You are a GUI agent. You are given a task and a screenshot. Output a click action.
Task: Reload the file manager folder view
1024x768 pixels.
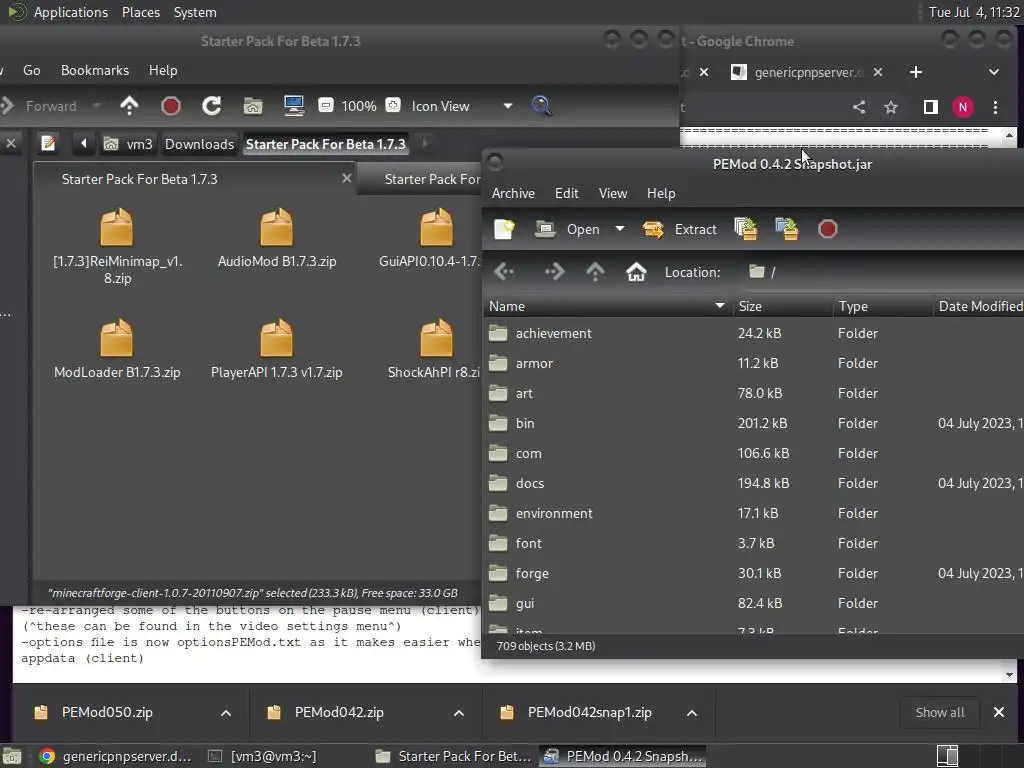212,106
